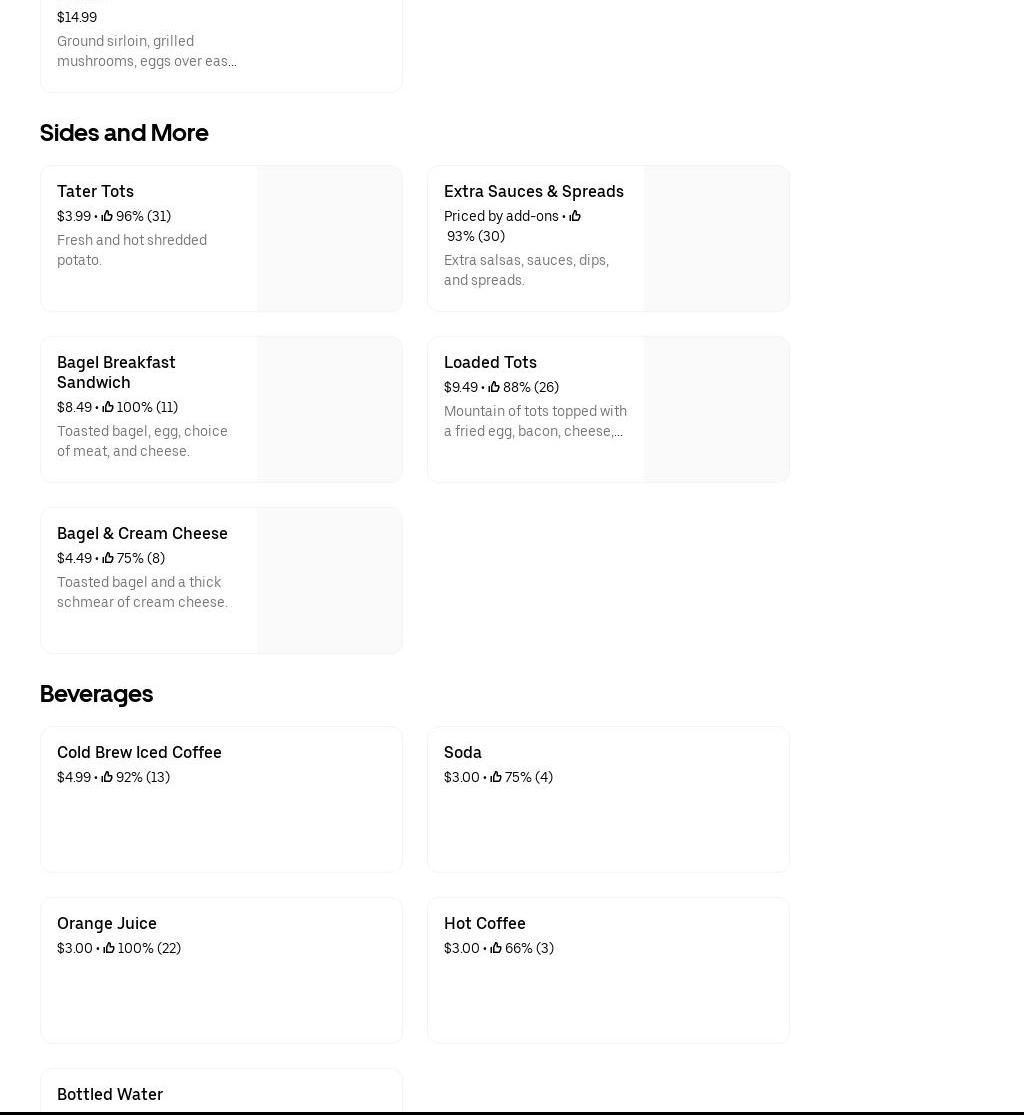Viewport: 1024px width, 1115px height.
Task: Click thumbs-up icon on Tater Tots
Action: 107,216
